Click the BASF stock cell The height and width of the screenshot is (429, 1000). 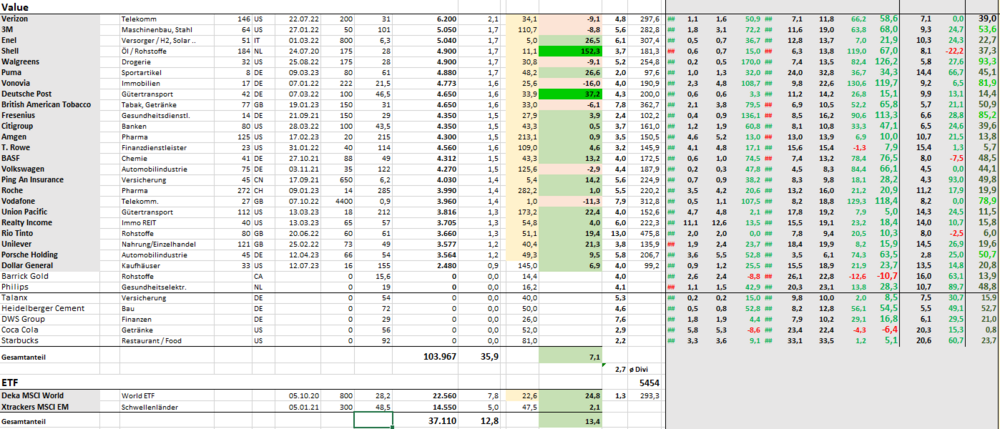50,157
